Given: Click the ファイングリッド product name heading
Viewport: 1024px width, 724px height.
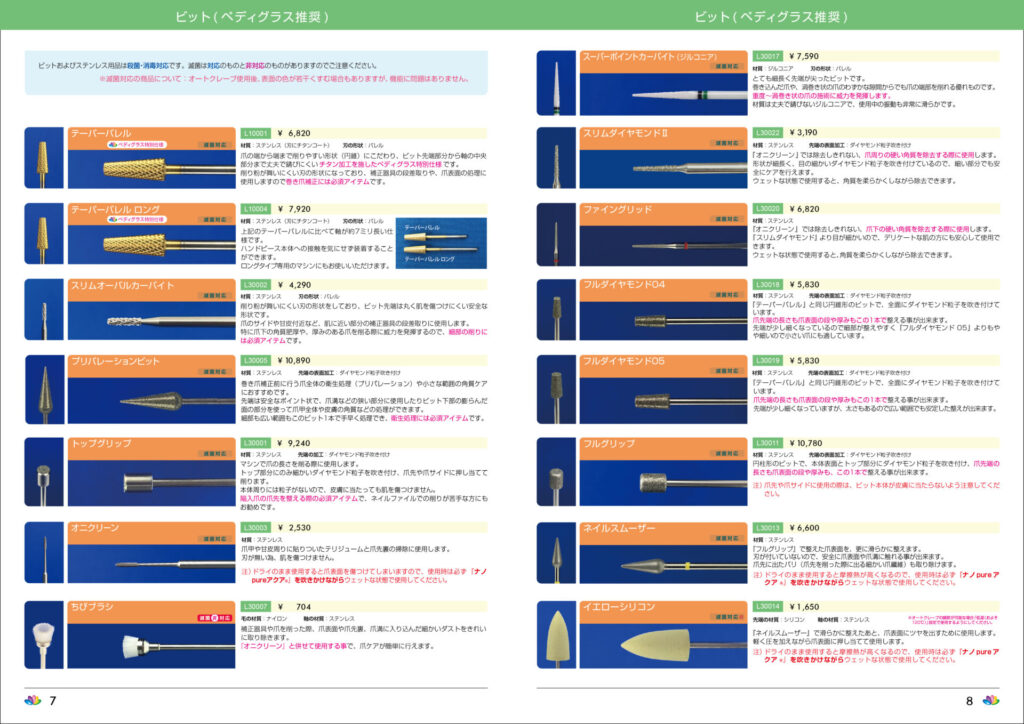Looking at the screenshot, I should tap(617, 210).
